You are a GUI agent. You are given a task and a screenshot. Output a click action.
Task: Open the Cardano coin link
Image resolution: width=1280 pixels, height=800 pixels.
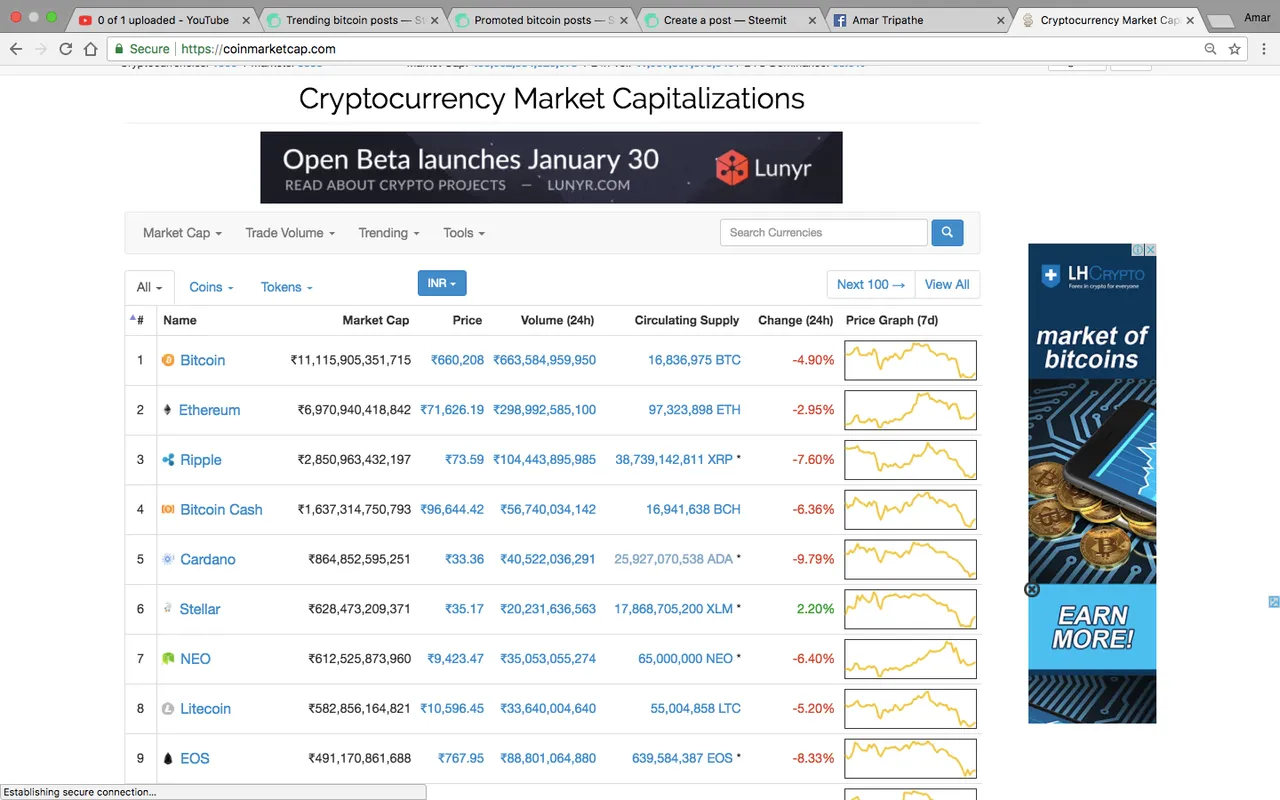tap(208, 559)
